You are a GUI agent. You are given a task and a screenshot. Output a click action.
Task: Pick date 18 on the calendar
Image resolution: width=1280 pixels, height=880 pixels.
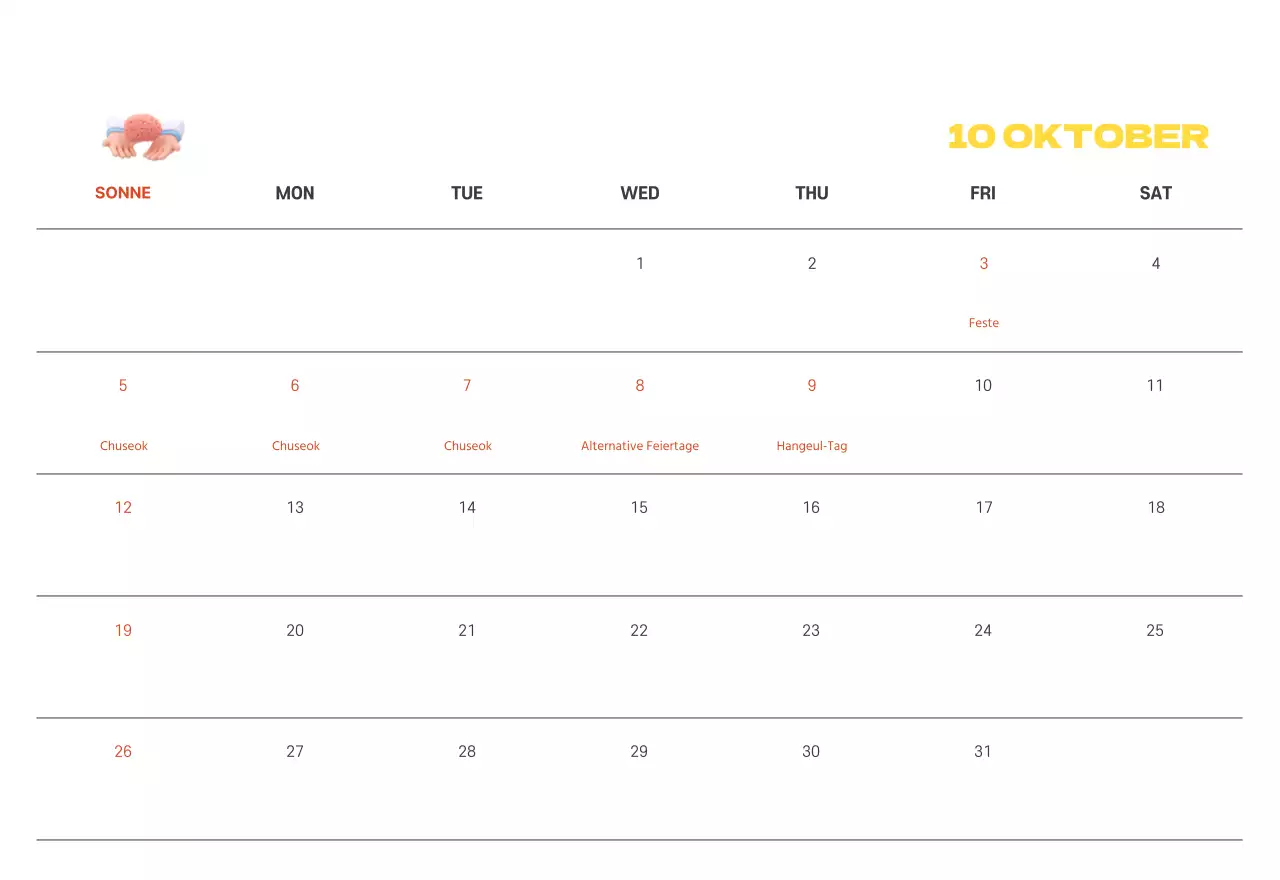tap(1156, 508)
